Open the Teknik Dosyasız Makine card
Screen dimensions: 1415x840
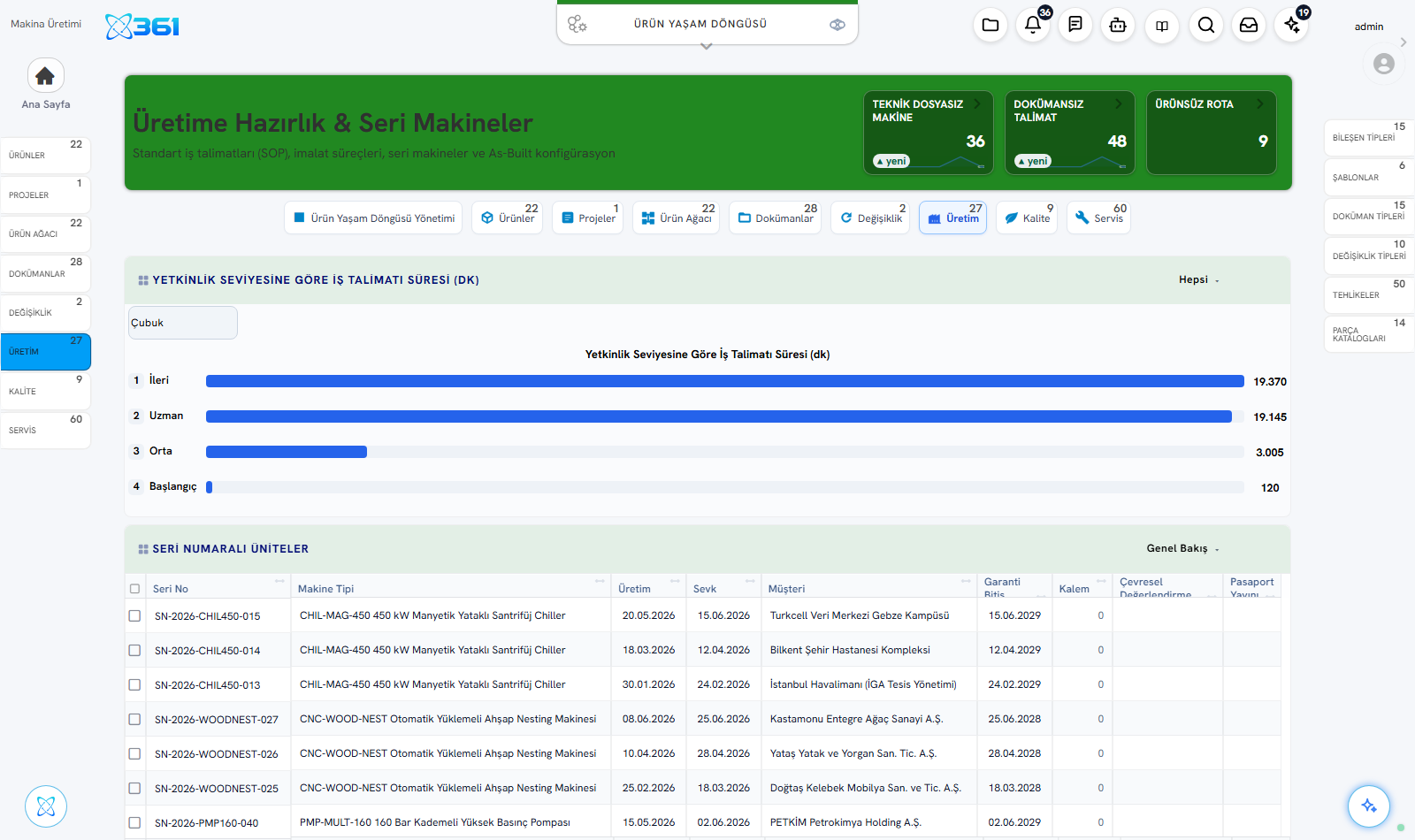click(x=928, y=133)
